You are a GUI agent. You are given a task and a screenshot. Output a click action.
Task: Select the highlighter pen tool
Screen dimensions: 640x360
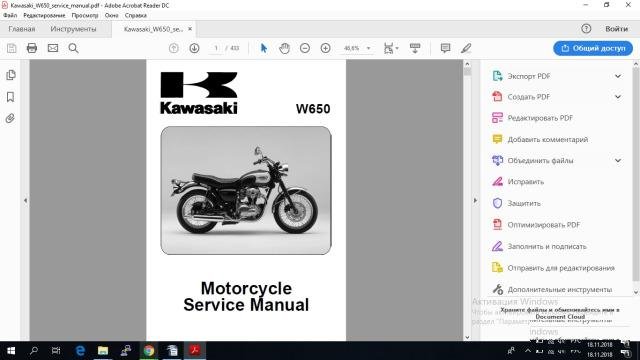tap(466, 48)
